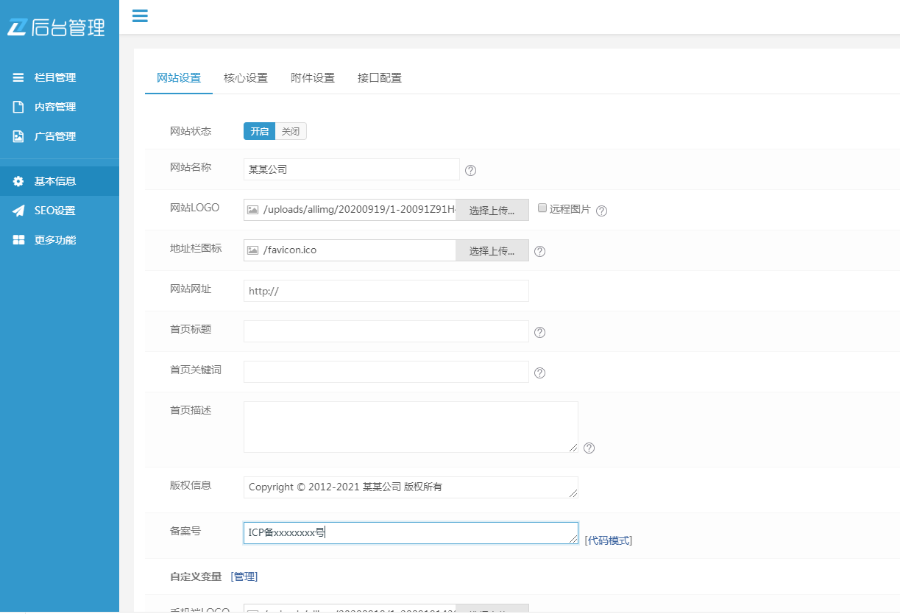Viewport: 900px width, 614px height.
Task: Set website status to 开启
Action: pos(259,131)
